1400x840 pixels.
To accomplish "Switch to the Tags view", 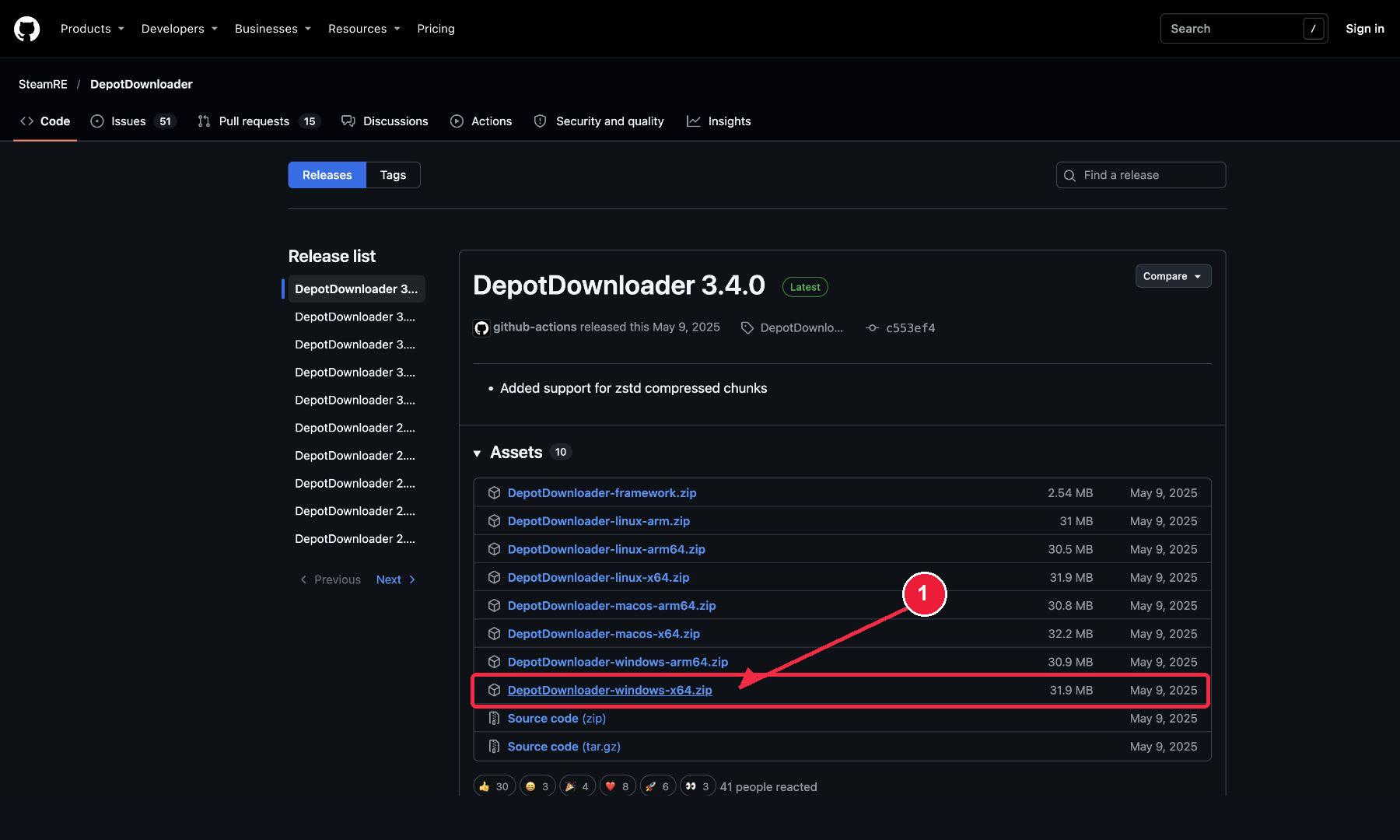I will pos(393,175).
